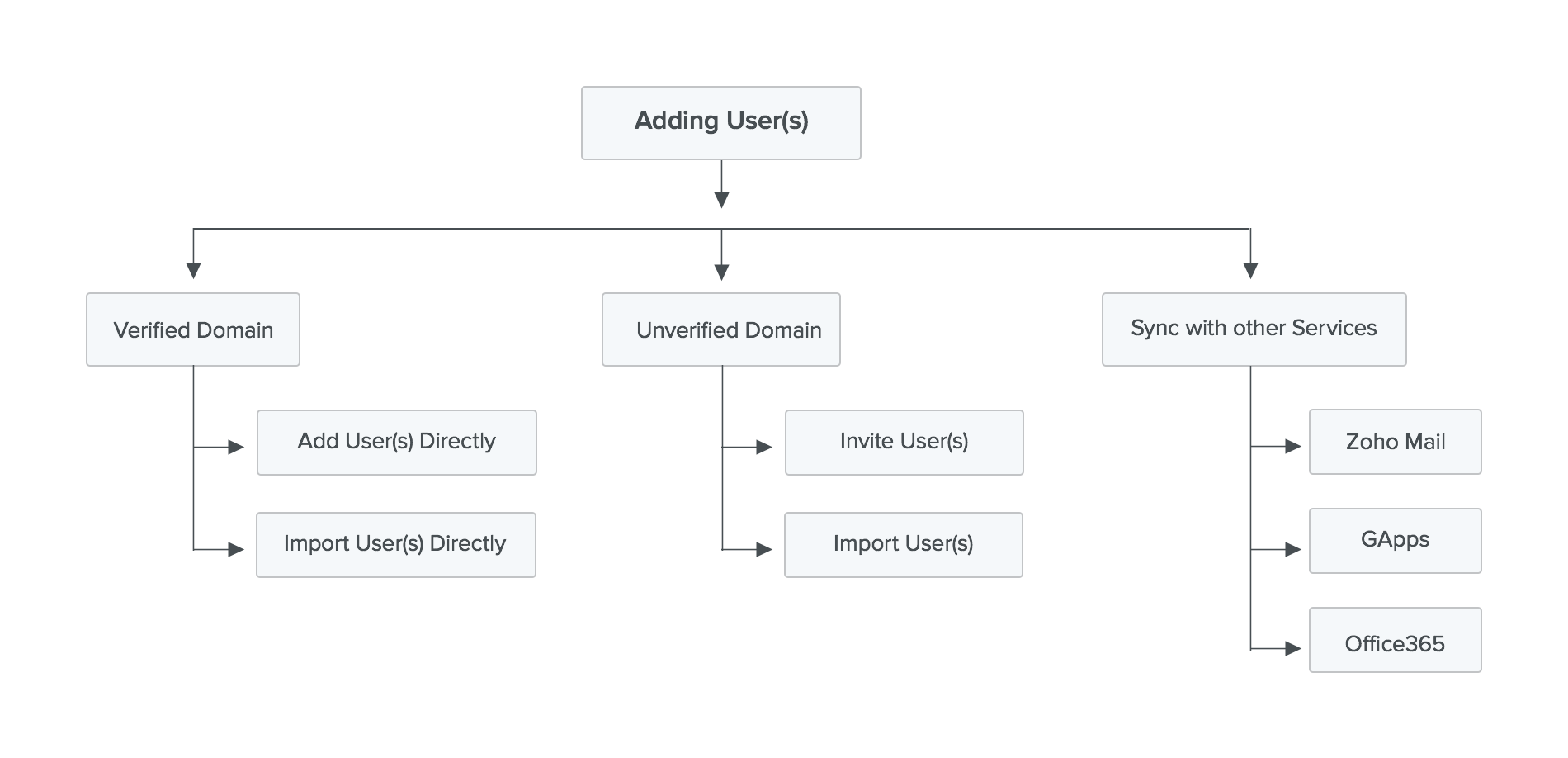Select the Import User(s) node under Unverified Domain

click(903, 545)
